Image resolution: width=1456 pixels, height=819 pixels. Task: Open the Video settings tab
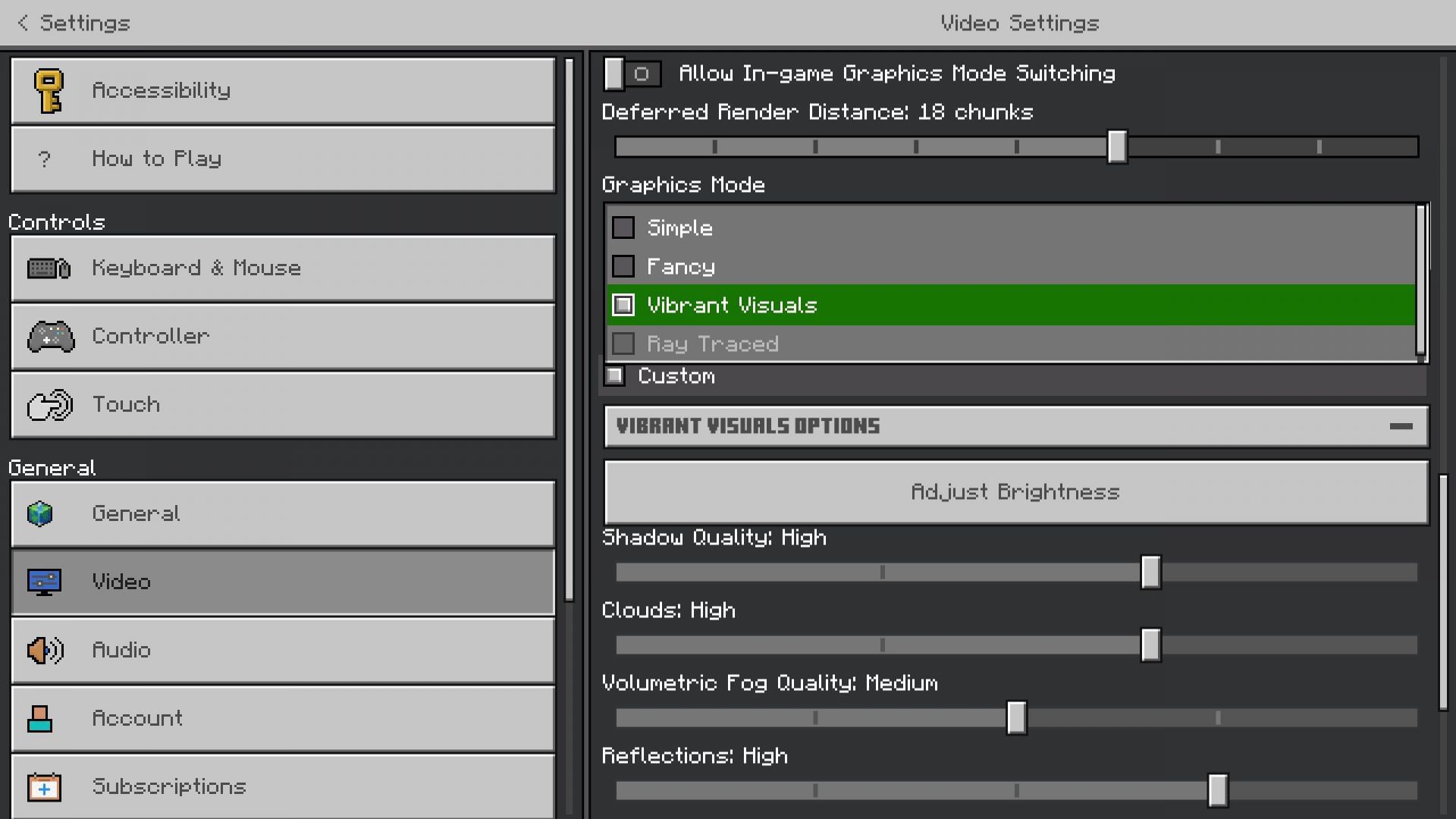pos(283,582)
